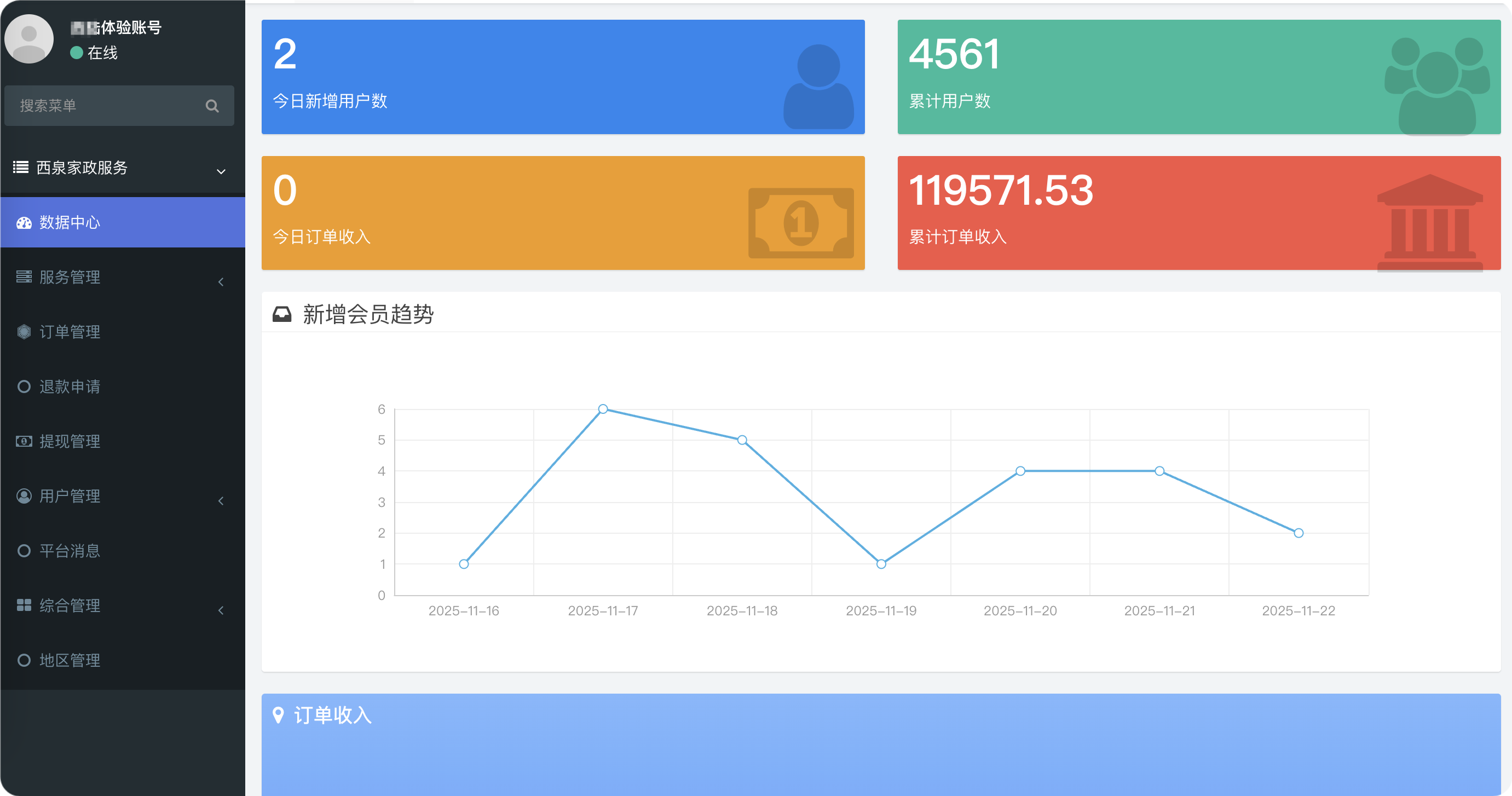Click the inbox icon next to 新增会员趋势
Screen dimensions: 1512x796
tap(282, 314)
